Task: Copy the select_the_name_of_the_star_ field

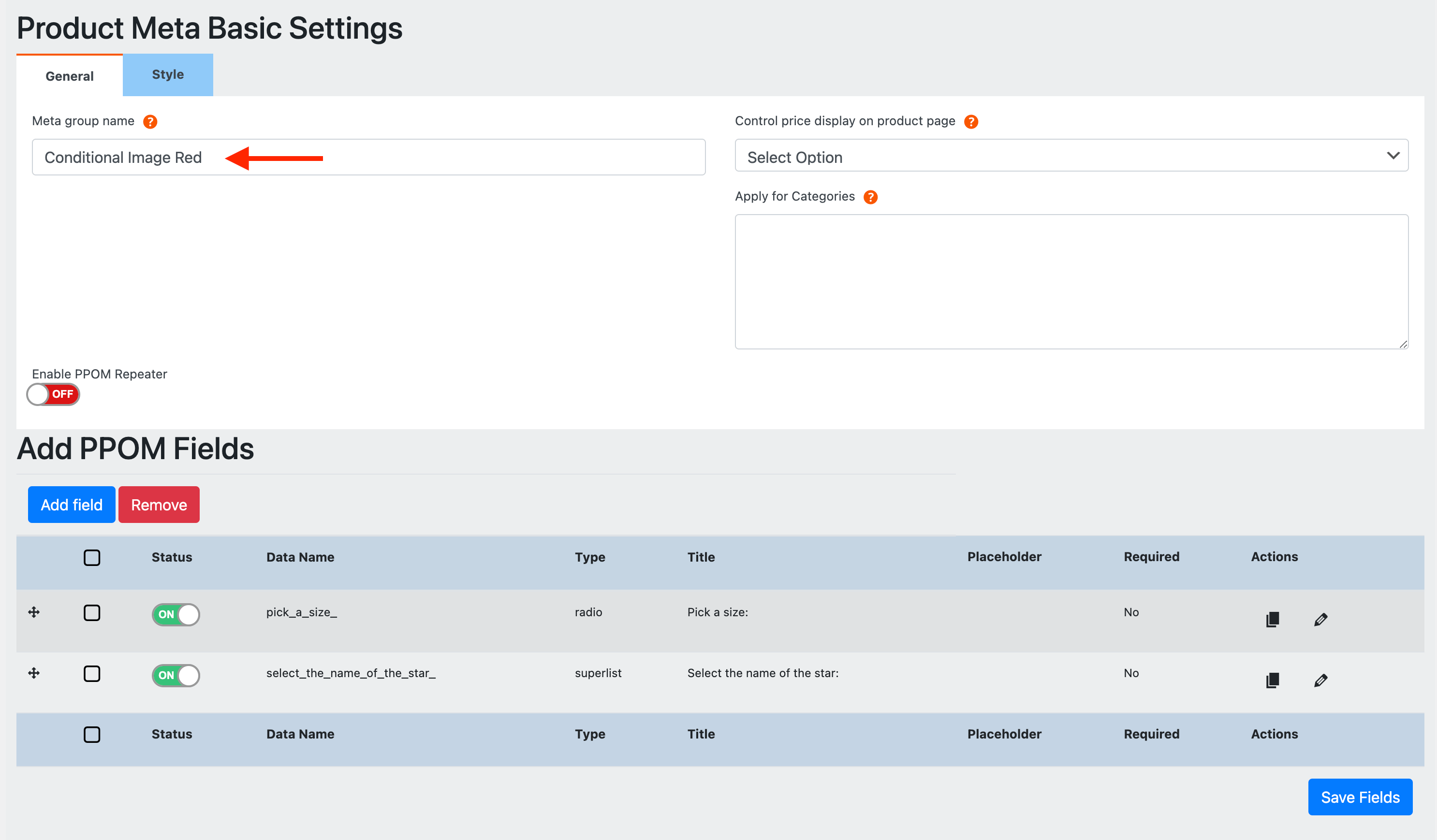Action: coord(1272,680)
